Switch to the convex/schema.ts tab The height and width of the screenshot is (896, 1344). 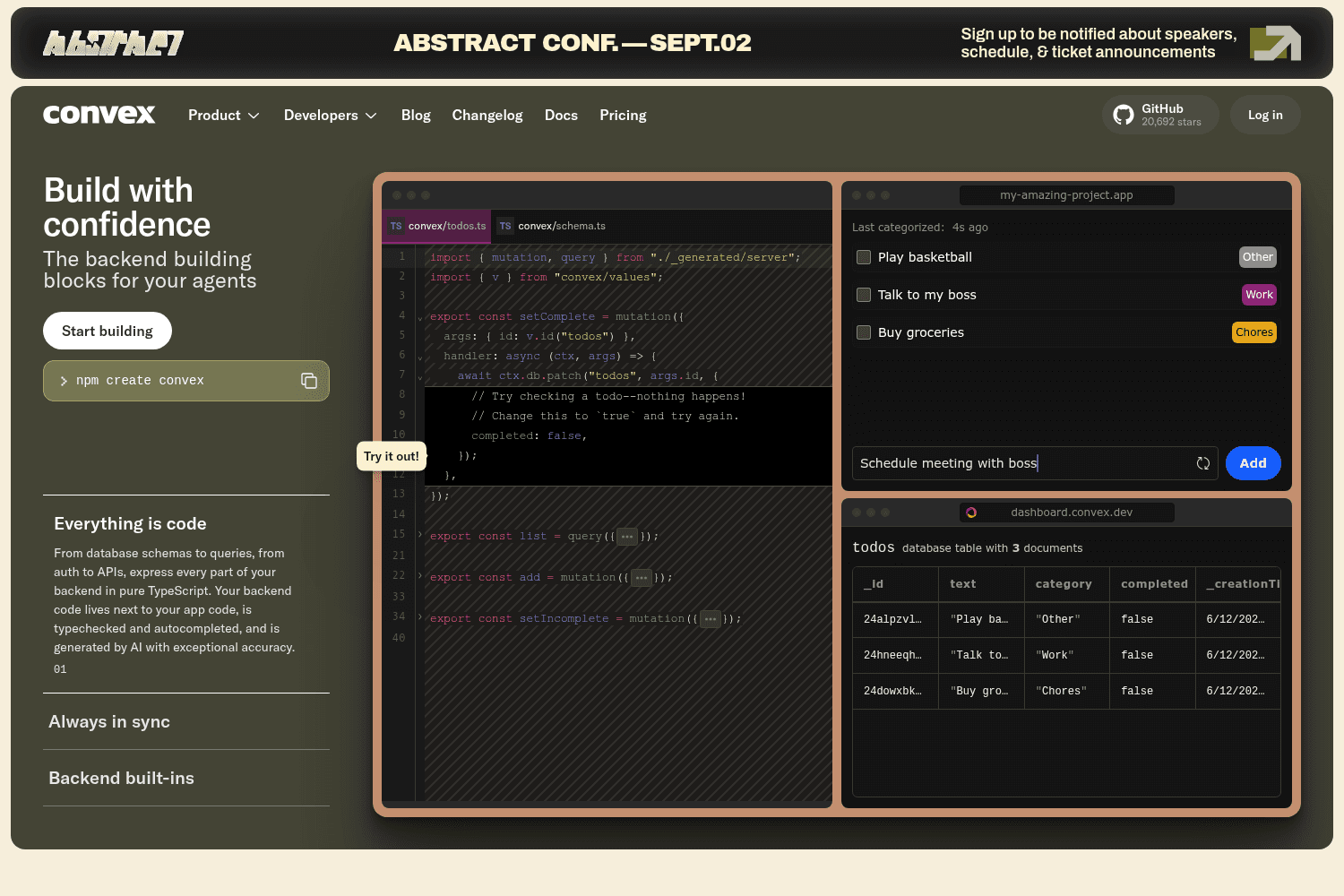click(552, 226)
